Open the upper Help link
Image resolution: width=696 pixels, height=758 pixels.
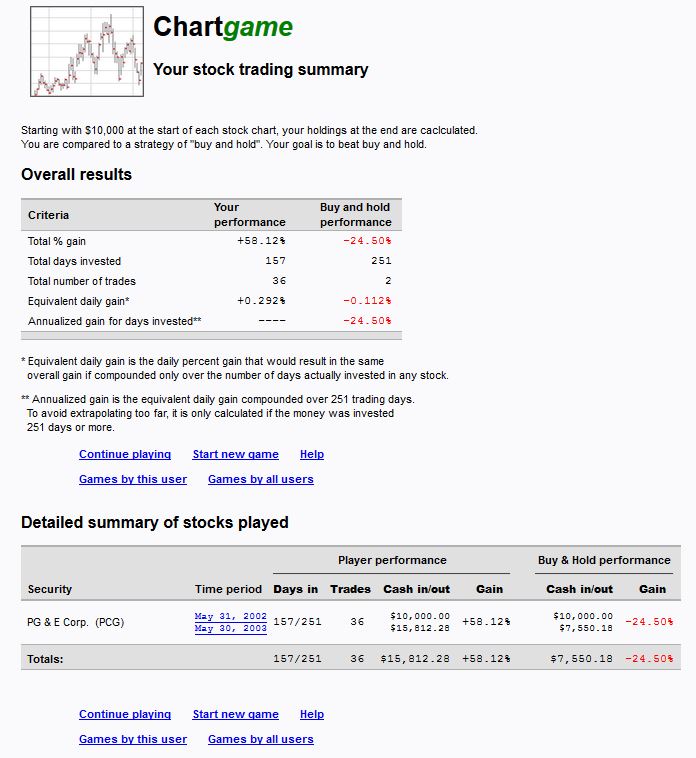[x=312, y=454]
